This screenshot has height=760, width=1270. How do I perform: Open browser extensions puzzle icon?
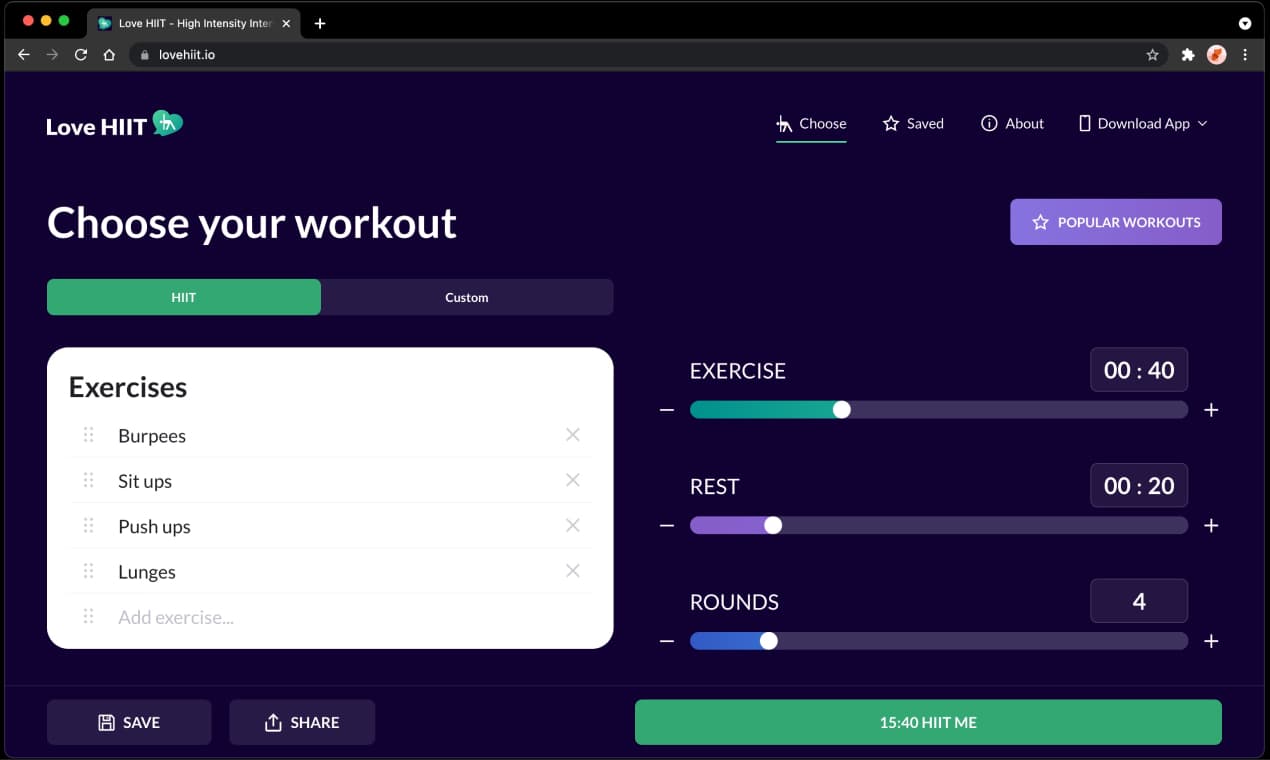click(x=1188, y=55)
